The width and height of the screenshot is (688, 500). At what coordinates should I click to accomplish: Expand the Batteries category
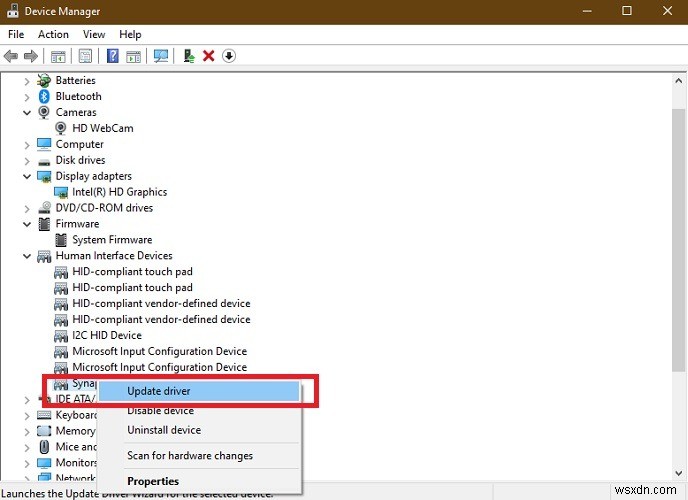coord(27,81)
